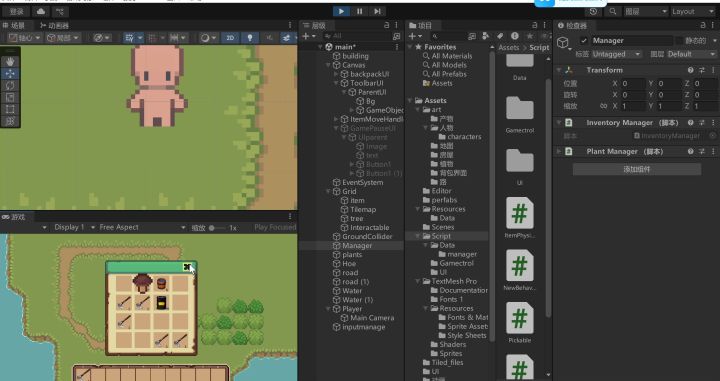Open the pivot/center handle dropdown

[24, 38]
